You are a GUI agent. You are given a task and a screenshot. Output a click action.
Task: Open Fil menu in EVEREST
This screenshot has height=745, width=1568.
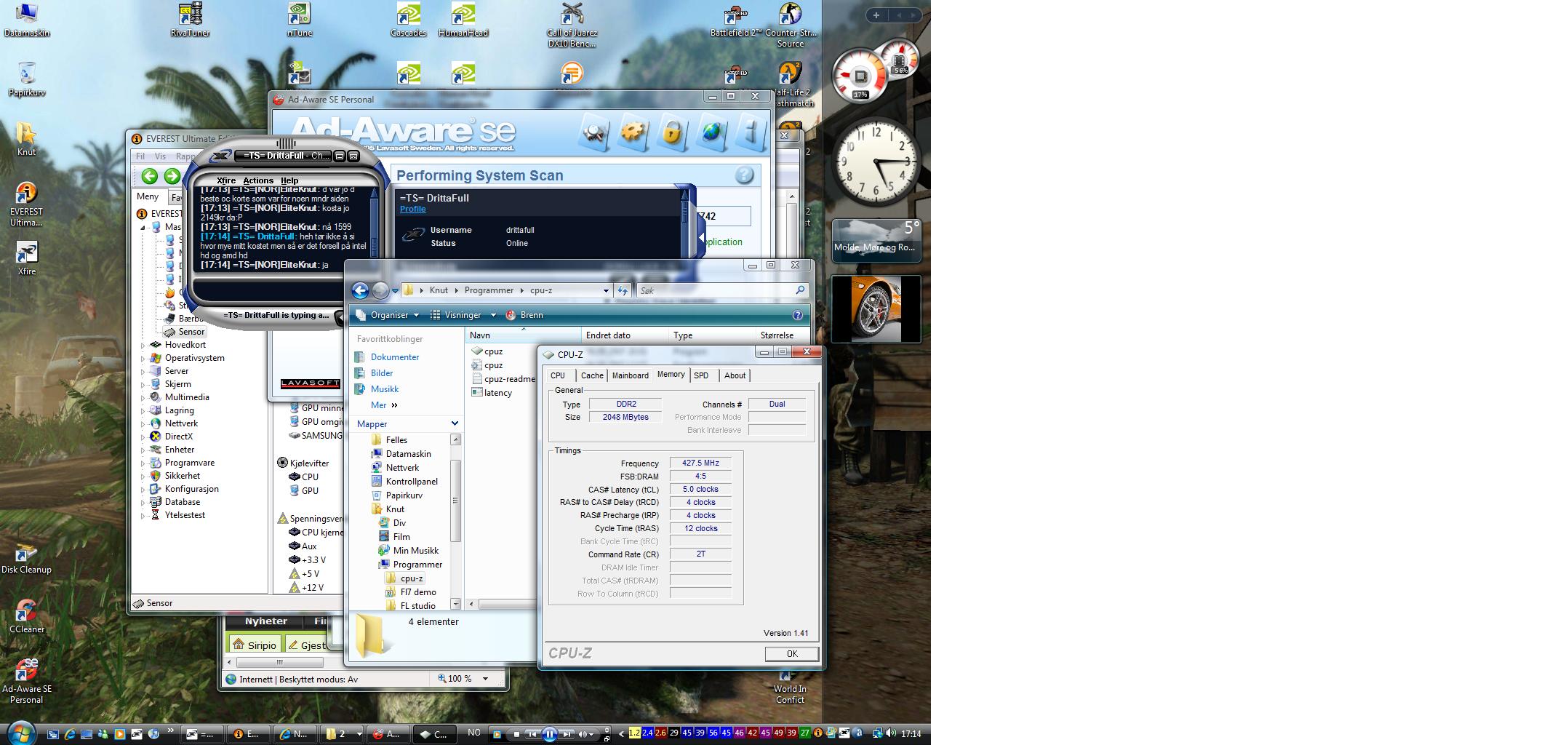(x=140, y=156)
